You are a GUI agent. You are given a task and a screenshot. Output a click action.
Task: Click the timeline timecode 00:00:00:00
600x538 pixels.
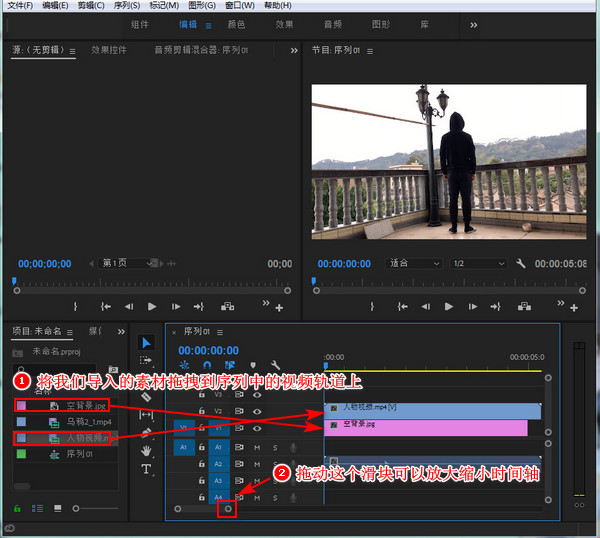coord(209,350)
